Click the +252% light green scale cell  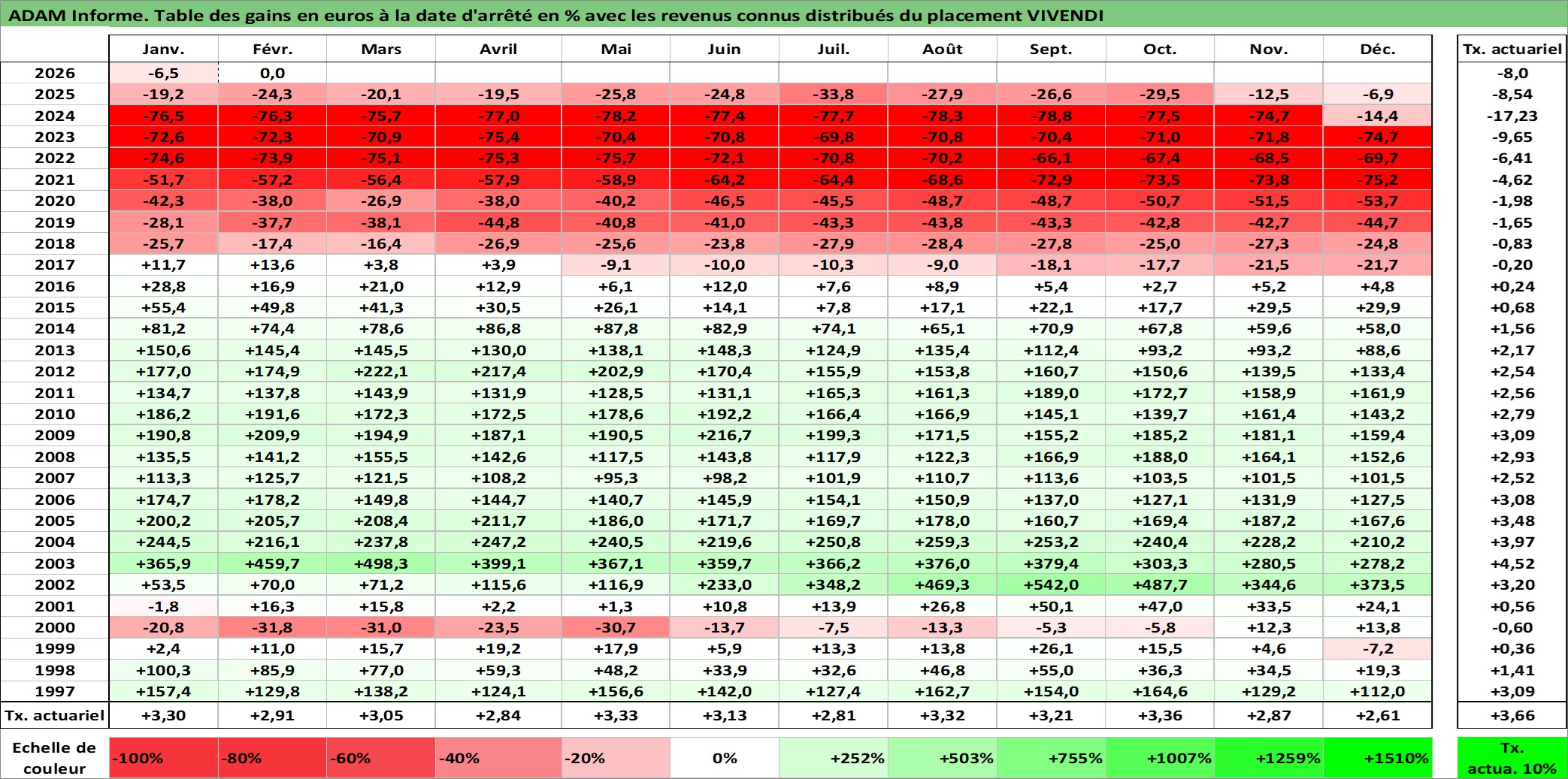[834, 758]
